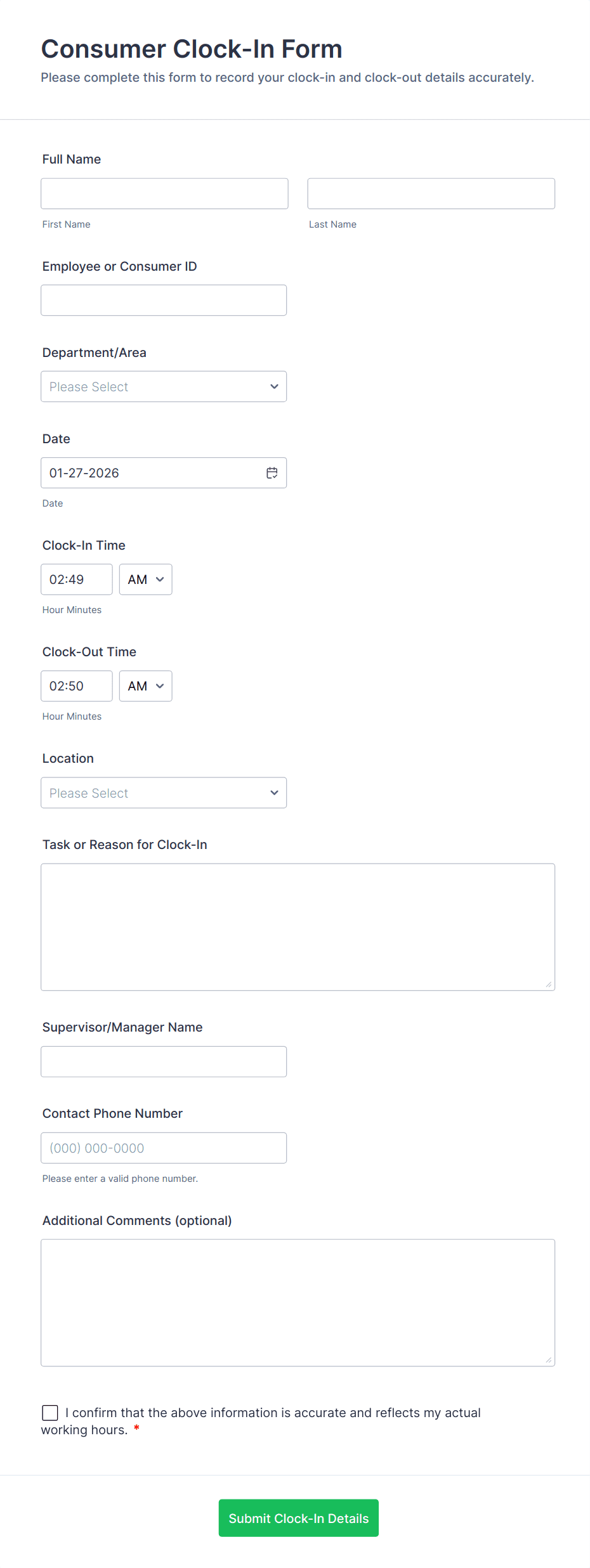The height and width of the screenshot is (1568, 590).
Task: Click into the Last Name field
Action: pos(431,194)
